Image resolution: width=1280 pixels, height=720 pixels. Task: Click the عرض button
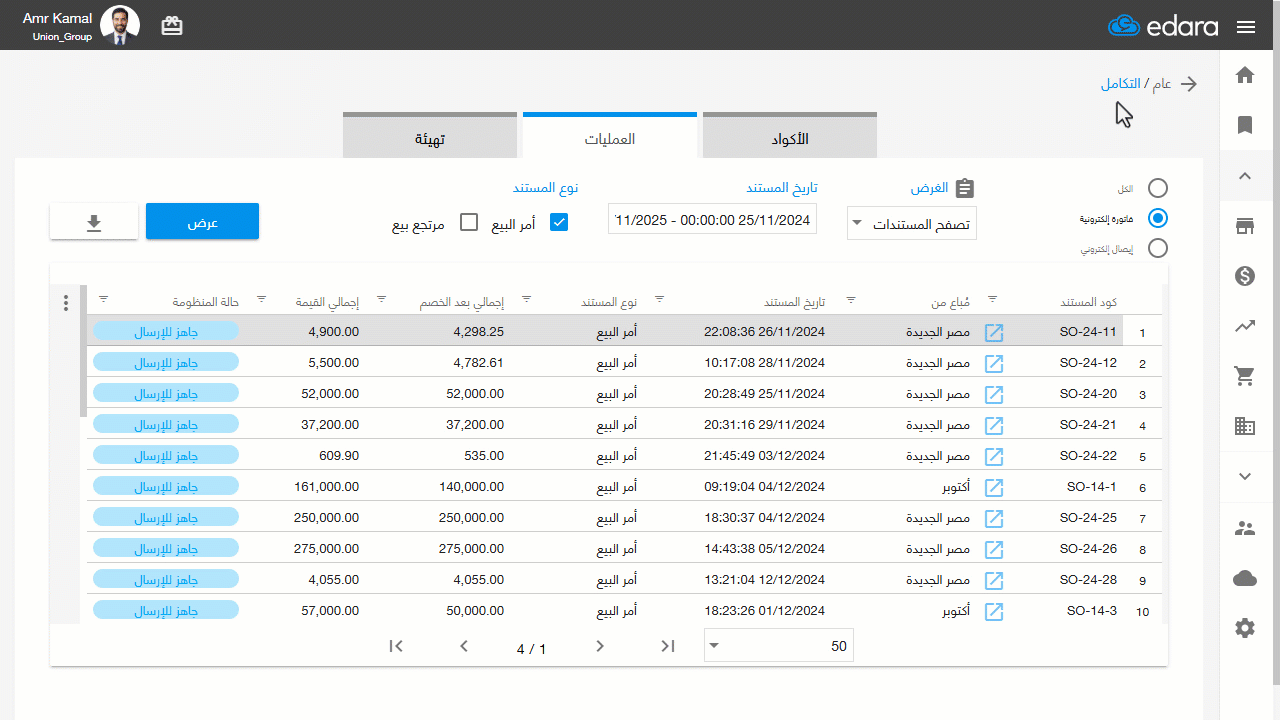[203, 222]
